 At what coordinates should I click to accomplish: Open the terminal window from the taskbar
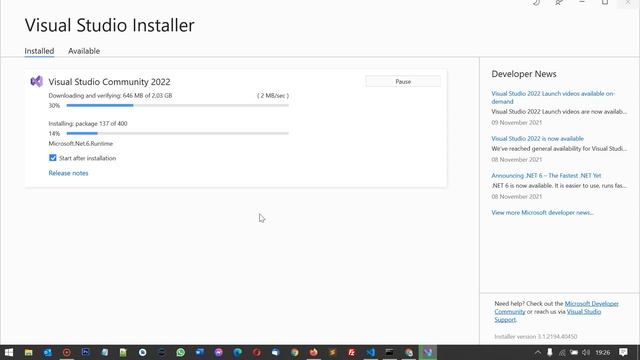click(389, 352)
